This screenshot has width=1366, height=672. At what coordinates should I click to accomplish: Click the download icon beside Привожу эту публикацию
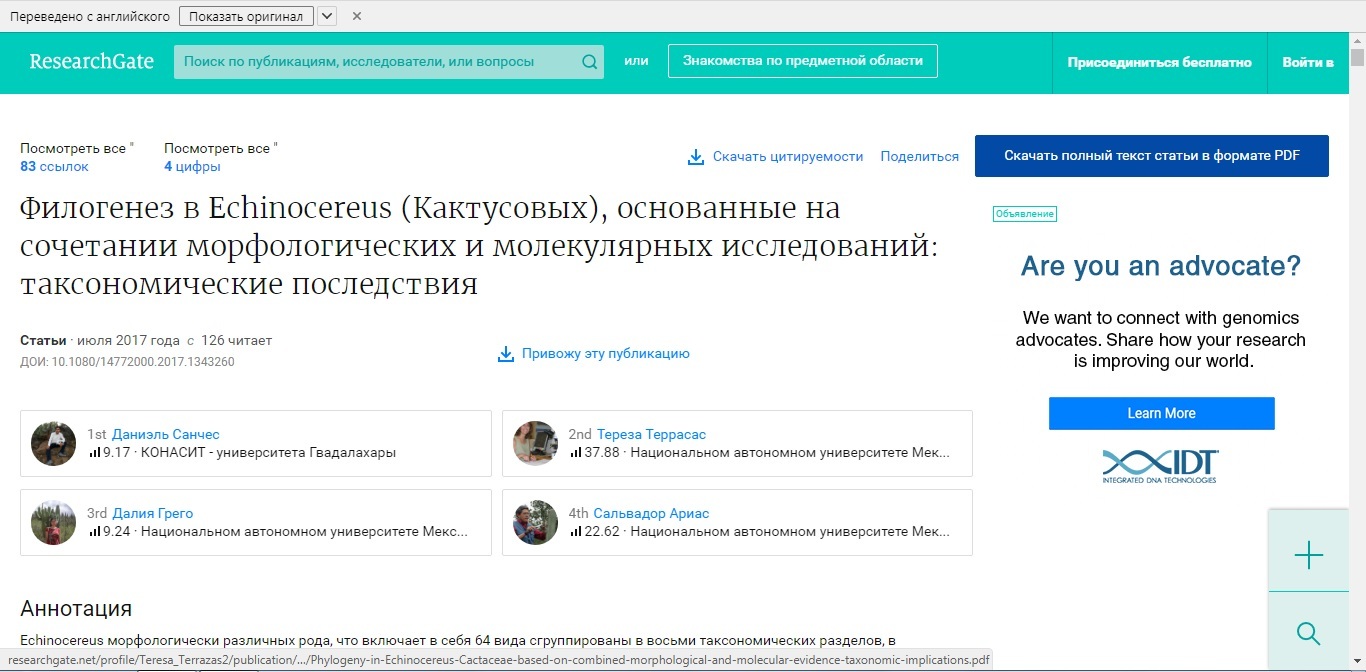pyautogui.click(x=506, y=354)
